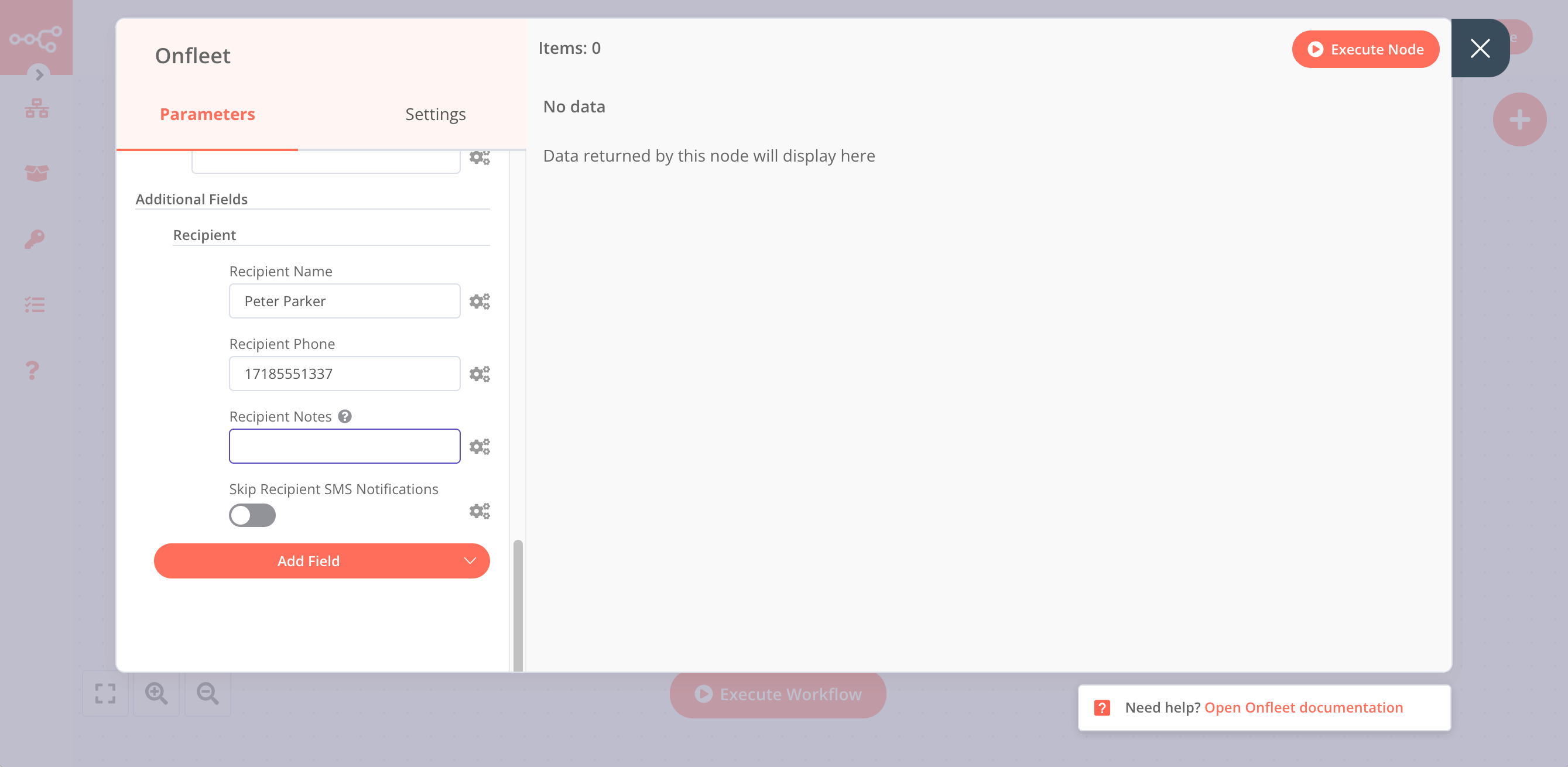The image size is (1568, 767).
Task: Open gear options for Recipient Name
Action: point(480,302)
